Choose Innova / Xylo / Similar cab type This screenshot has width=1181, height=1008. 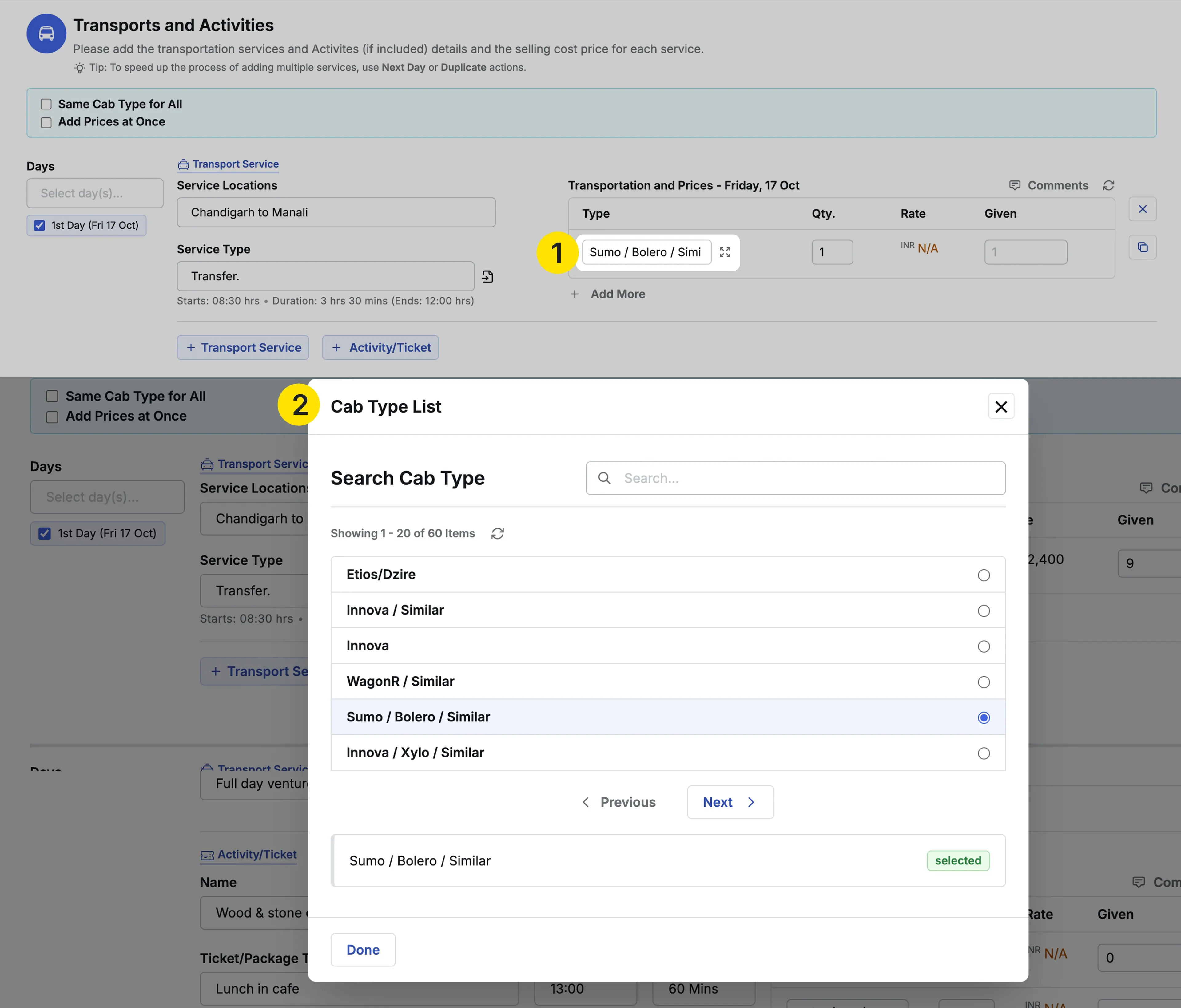tap(983, 753)
